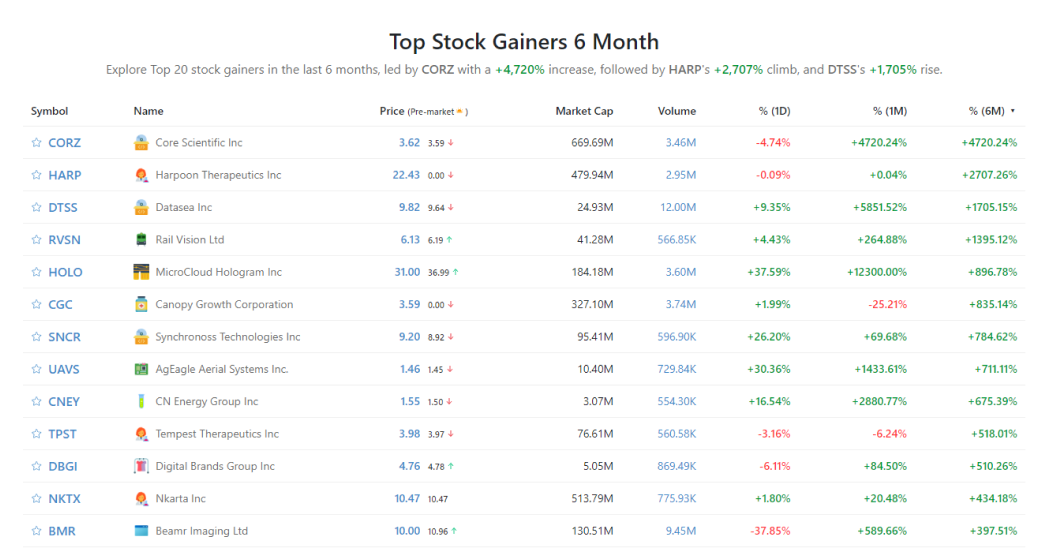Open the CORZ ticker link
This screenshot has height=550, width=1050.
[x=64, y=143]
